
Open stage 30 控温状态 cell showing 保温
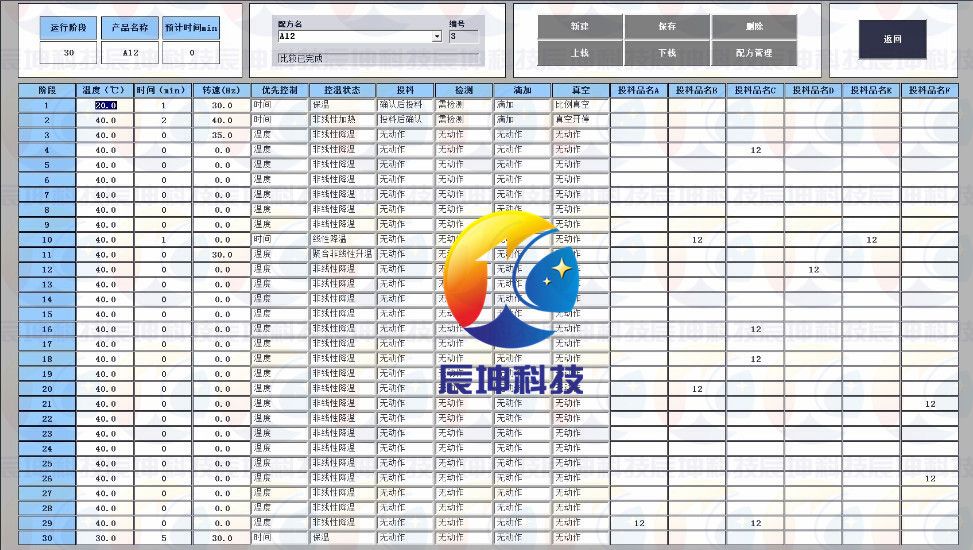coord(343,538)
